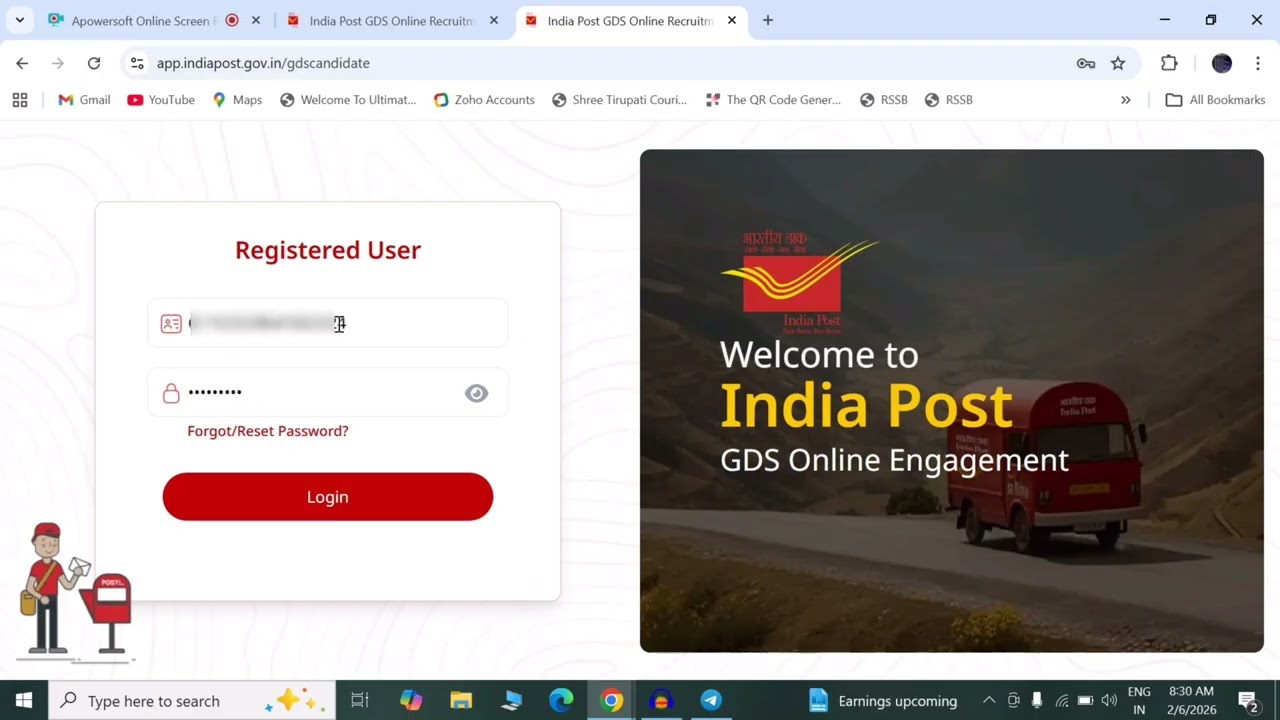Open Zoho Accounts bookmark
The image size is (1280, 720).
[x=484, y=100]
